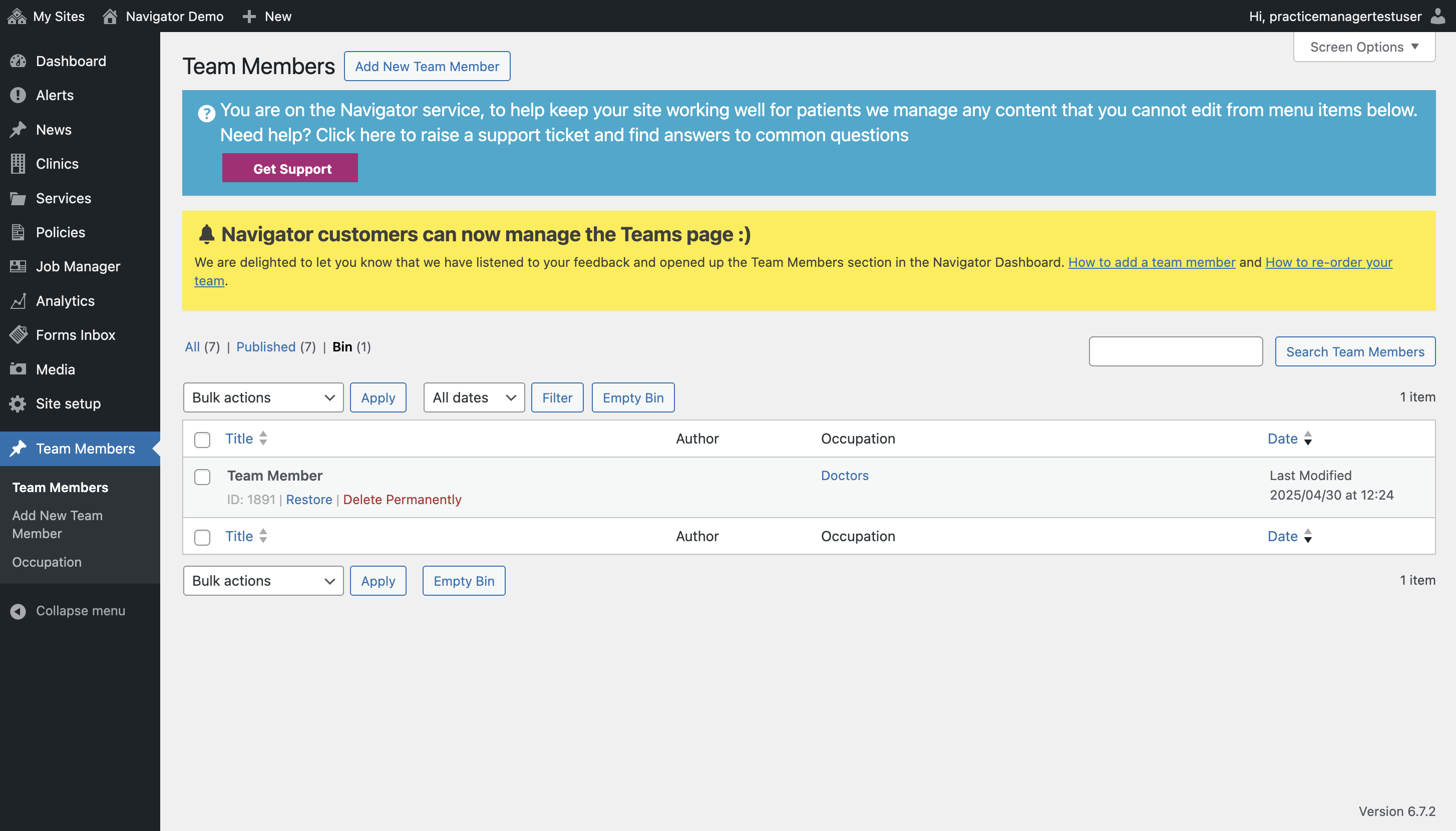Open the Clinics building icon
This screenshot has width=1456, height=831.
pyautogui.click(x=18, y=164)
